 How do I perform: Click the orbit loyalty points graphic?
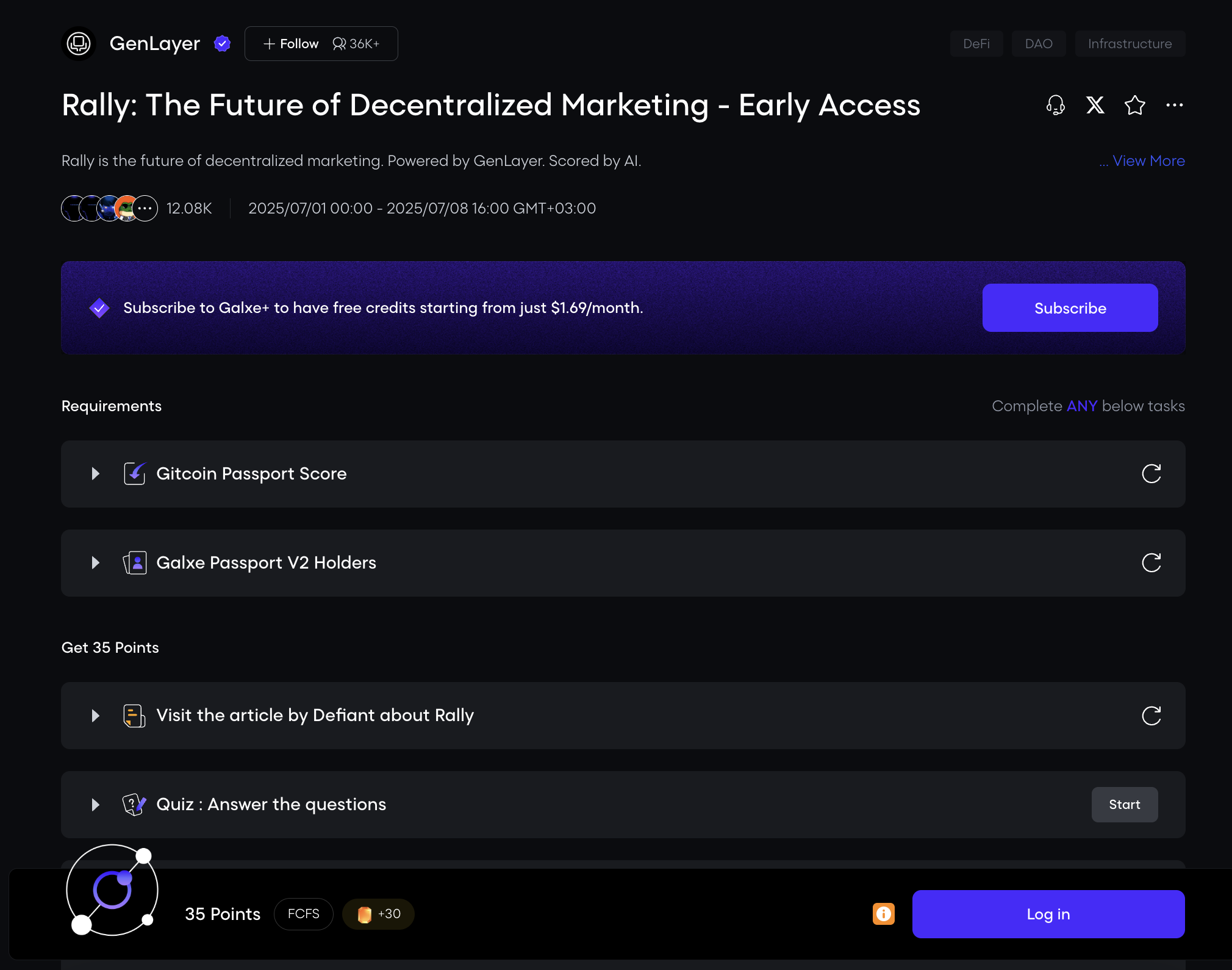tap(112, 891)
